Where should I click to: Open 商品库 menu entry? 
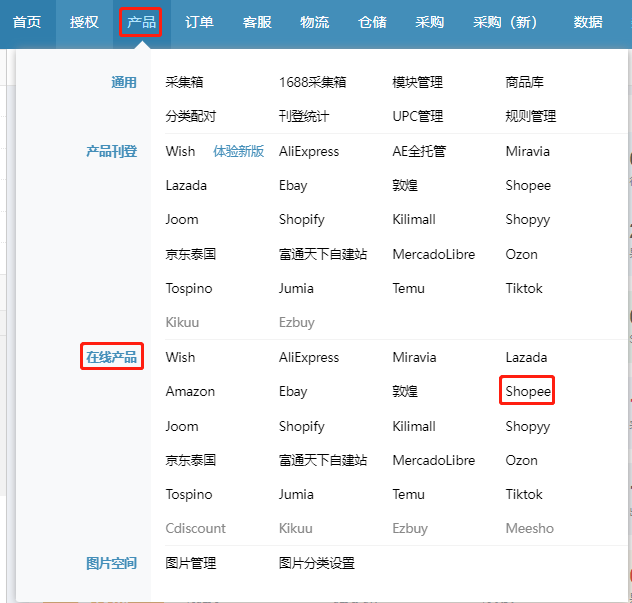click(524, 82)
